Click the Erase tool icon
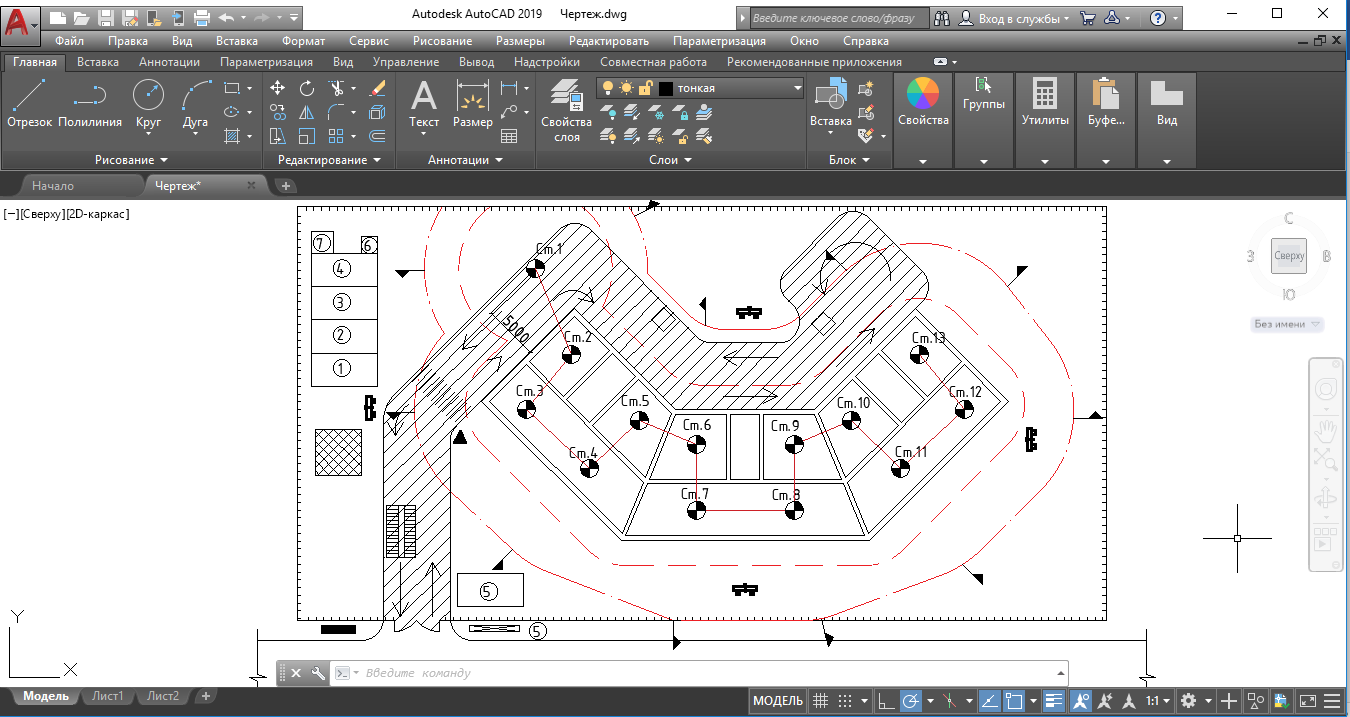The image size is (1350, 717). (x=377, y=88)
